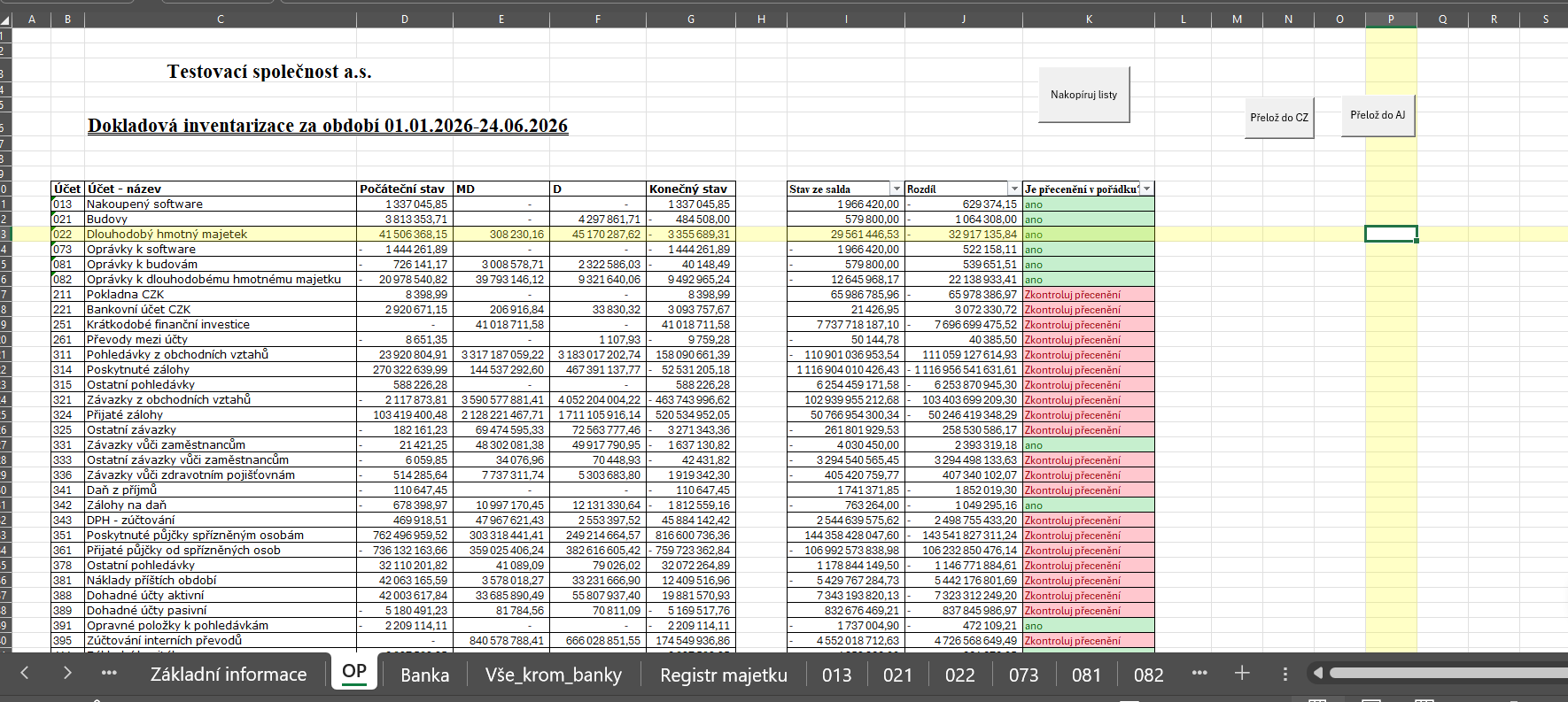
Task: Switch to sheet tab 081
Action: pyautogui.click(x=1087, y=675)
